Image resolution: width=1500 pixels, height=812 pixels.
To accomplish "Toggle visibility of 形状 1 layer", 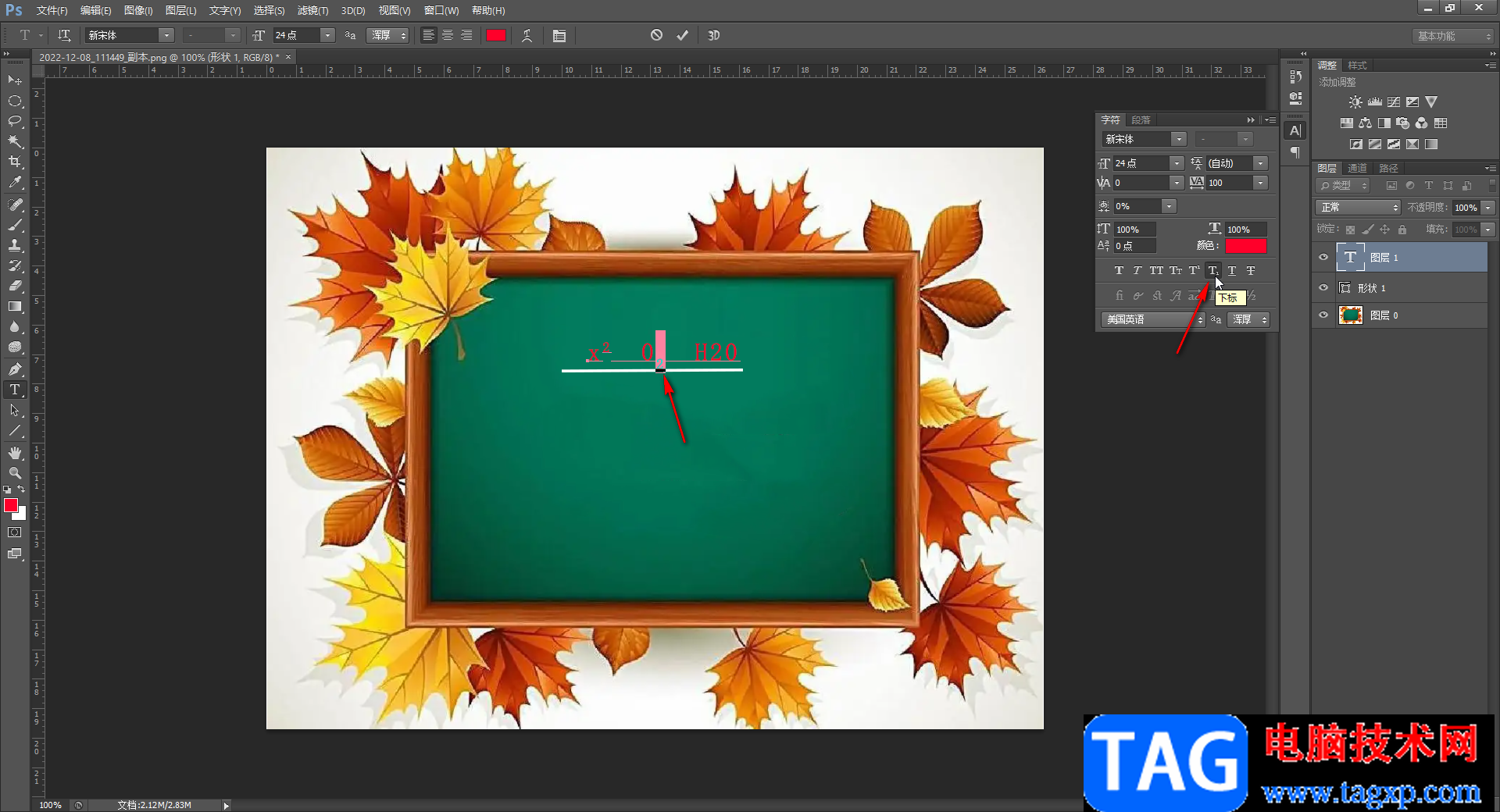I will click(x=1323, y=288).
